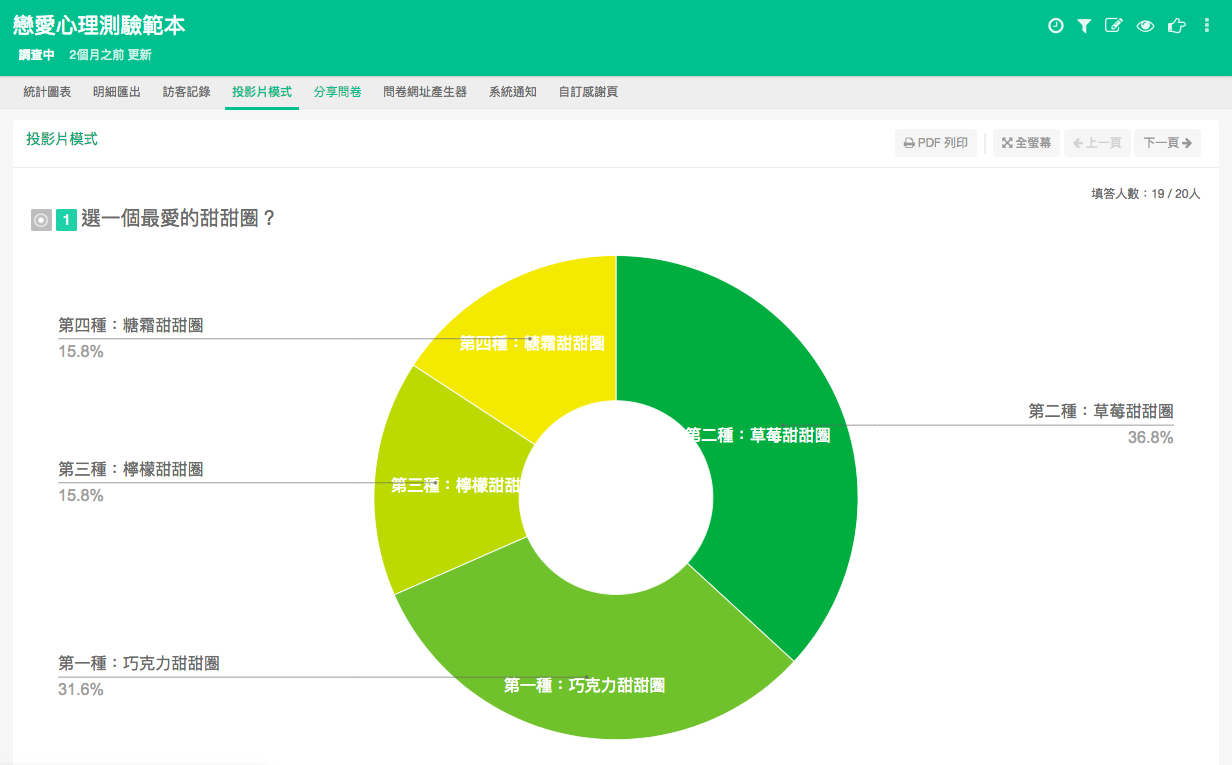Open the filter funnel icon

coord(1084,26)
